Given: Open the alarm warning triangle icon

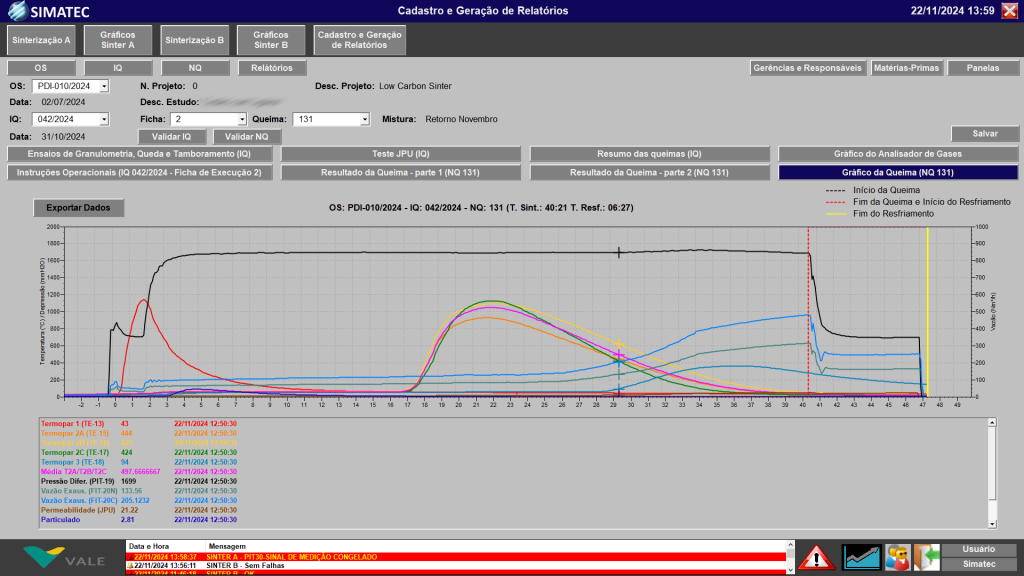Looking at the screenshot, I should pos(816,556).
